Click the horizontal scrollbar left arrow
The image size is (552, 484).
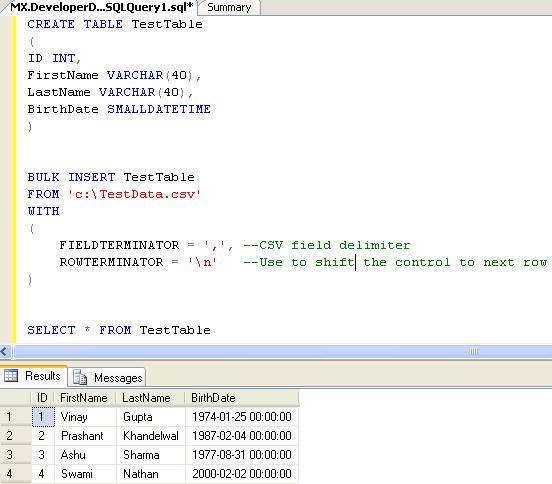coord(4,351)
